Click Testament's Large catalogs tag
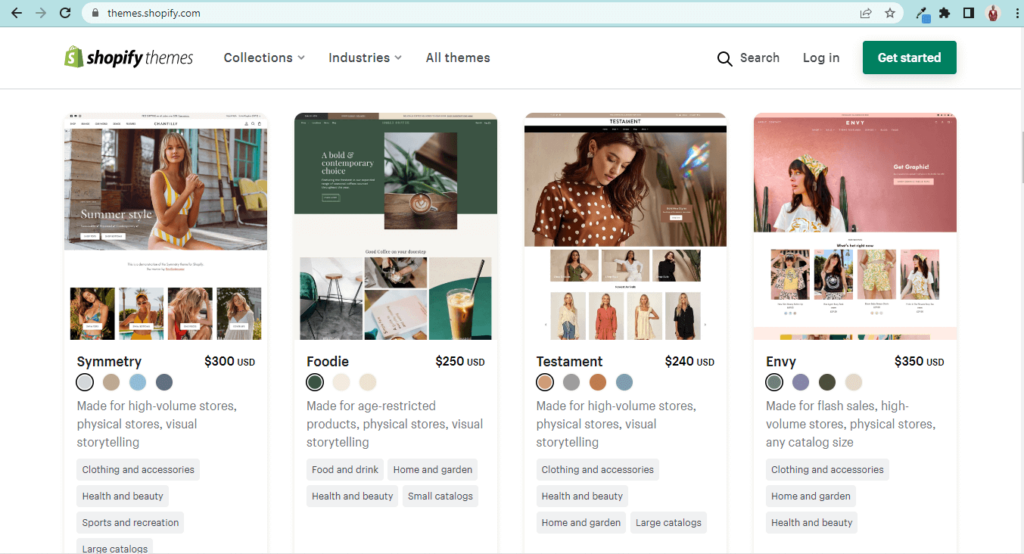 click(x=668, y=523)
